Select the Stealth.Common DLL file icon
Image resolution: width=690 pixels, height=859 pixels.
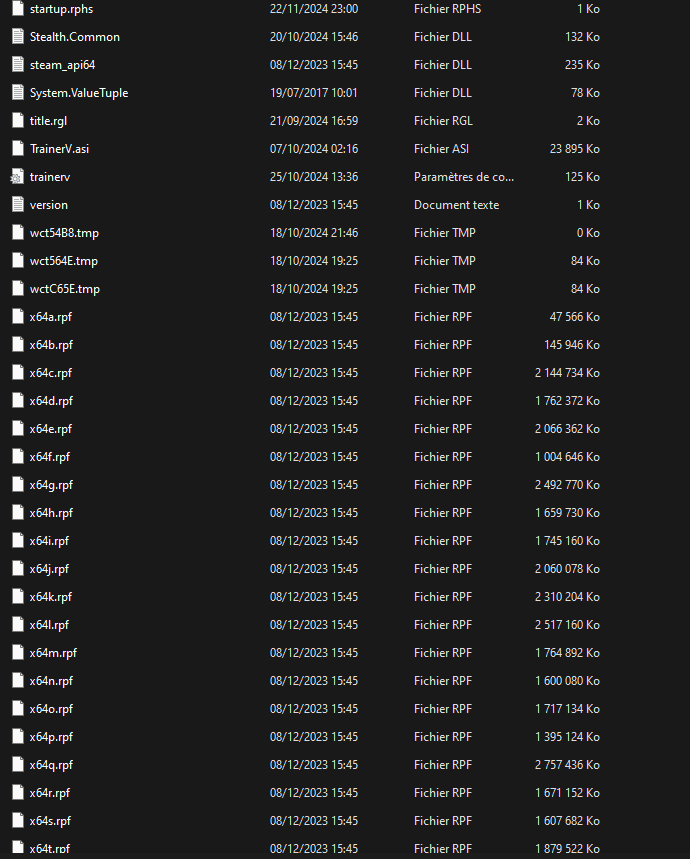click(x=17, y=37)
